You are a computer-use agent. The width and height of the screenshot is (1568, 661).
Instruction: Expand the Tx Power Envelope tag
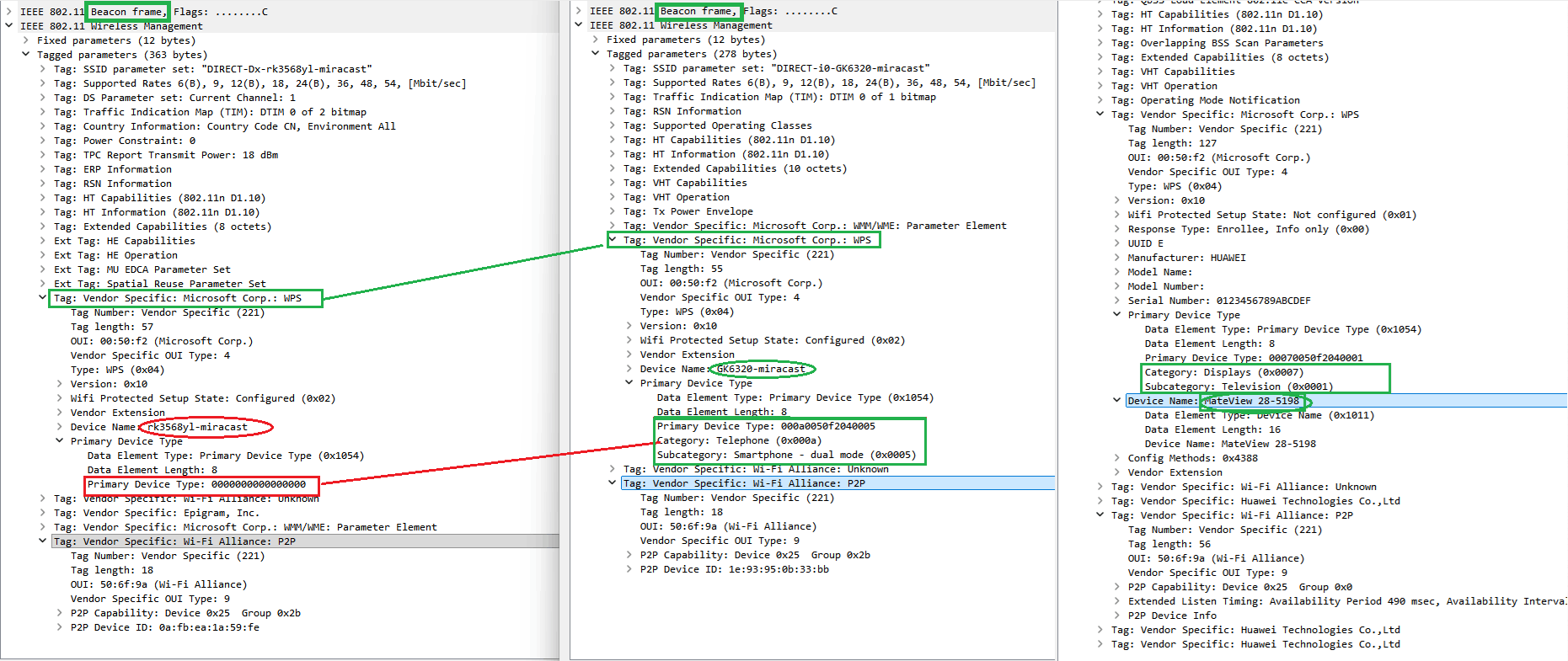613,211
